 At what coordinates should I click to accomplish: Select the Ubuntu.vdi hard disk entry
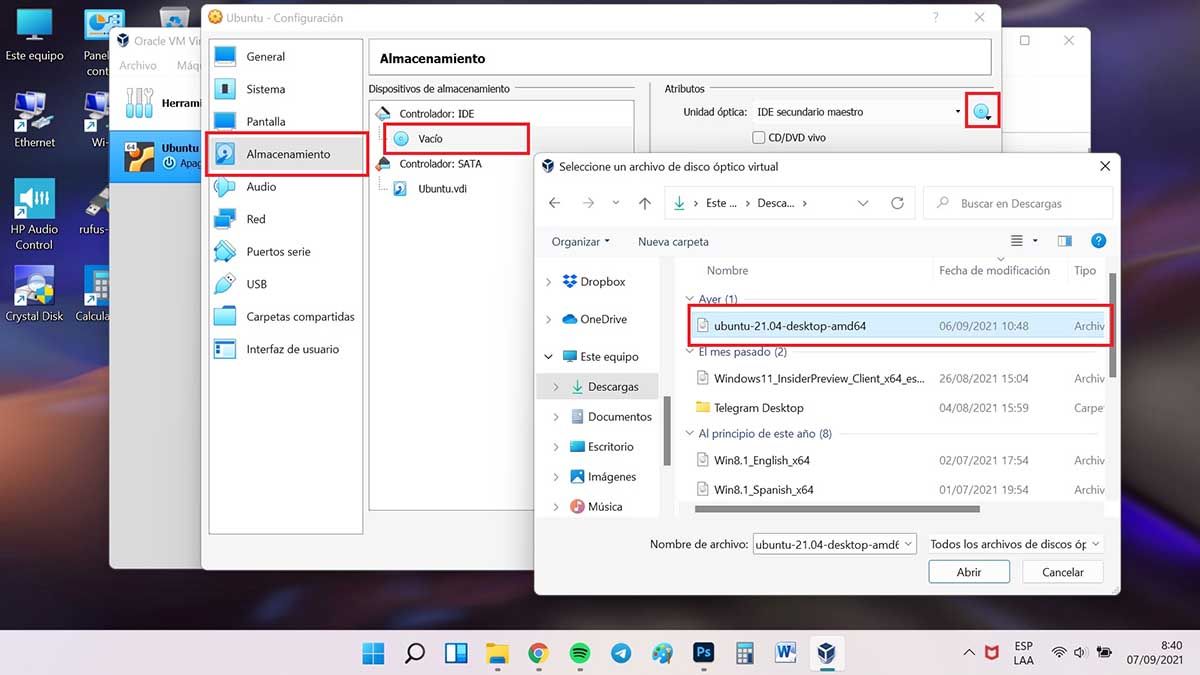(441, 188)
